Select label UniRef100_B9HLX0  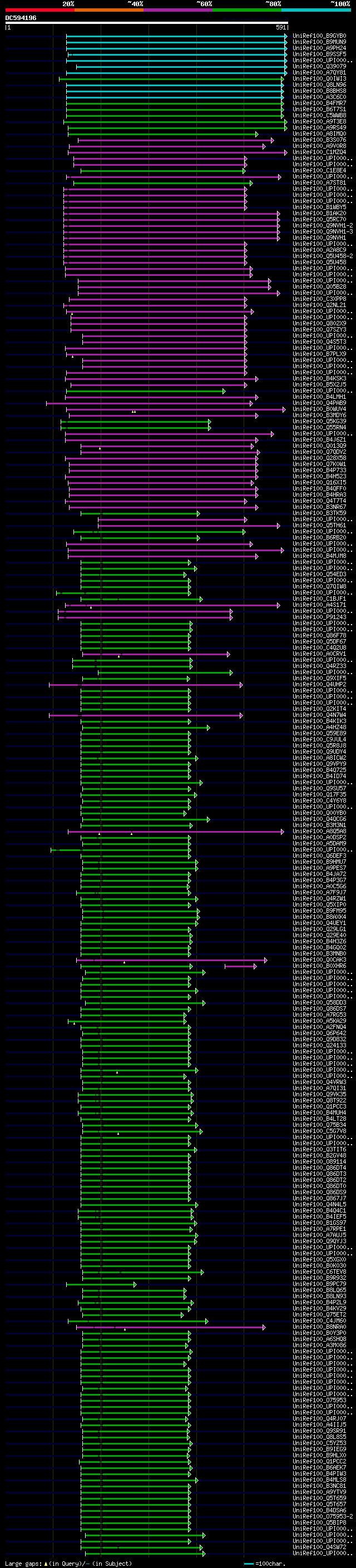point(319,1455)
